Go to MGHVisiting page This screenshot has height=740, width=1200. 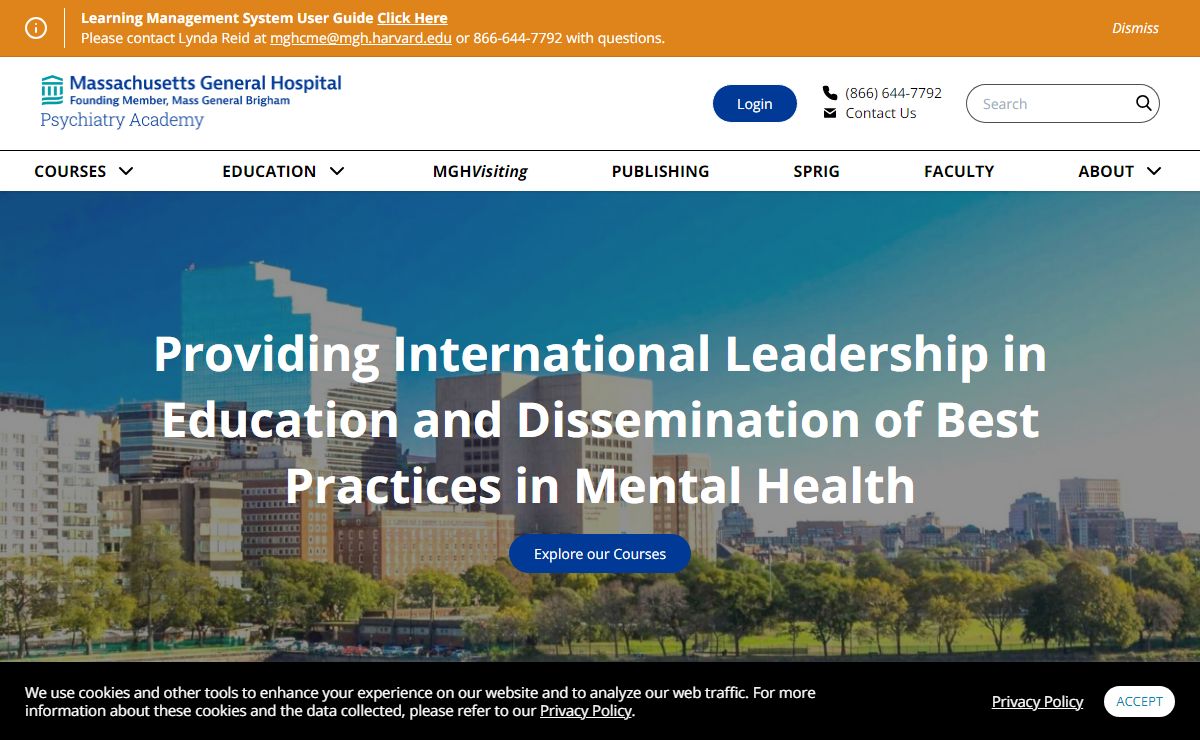point(480,171)
